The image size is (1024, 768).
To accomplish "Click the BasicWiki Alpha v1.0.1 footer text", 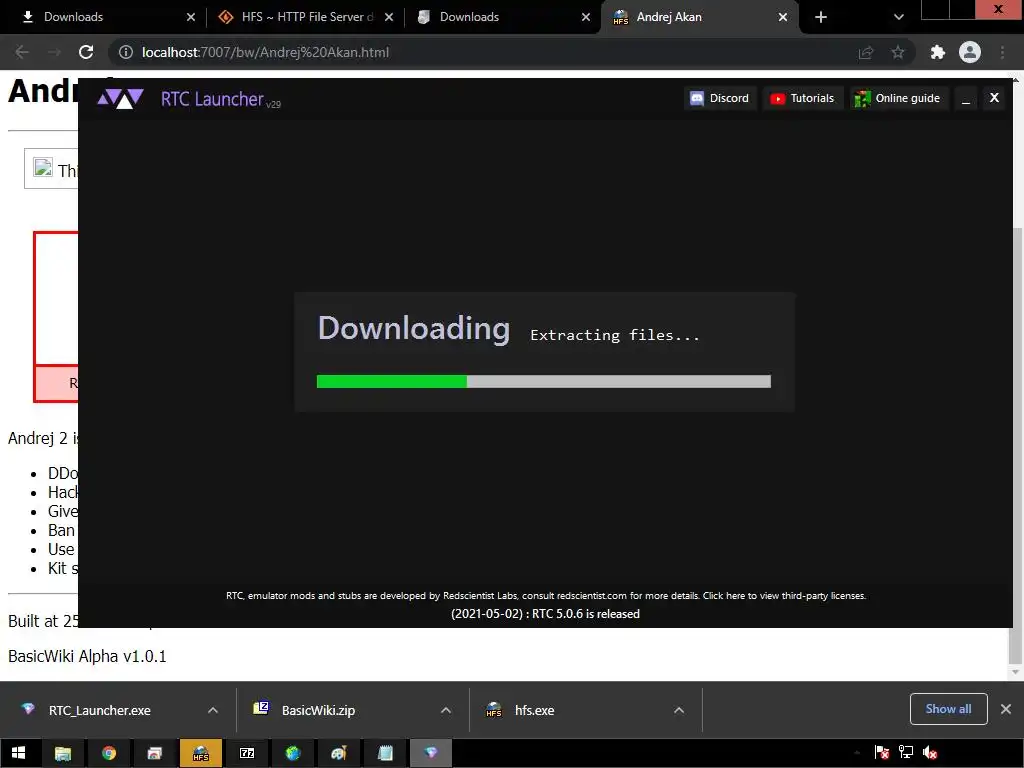I will coord(87,656).
